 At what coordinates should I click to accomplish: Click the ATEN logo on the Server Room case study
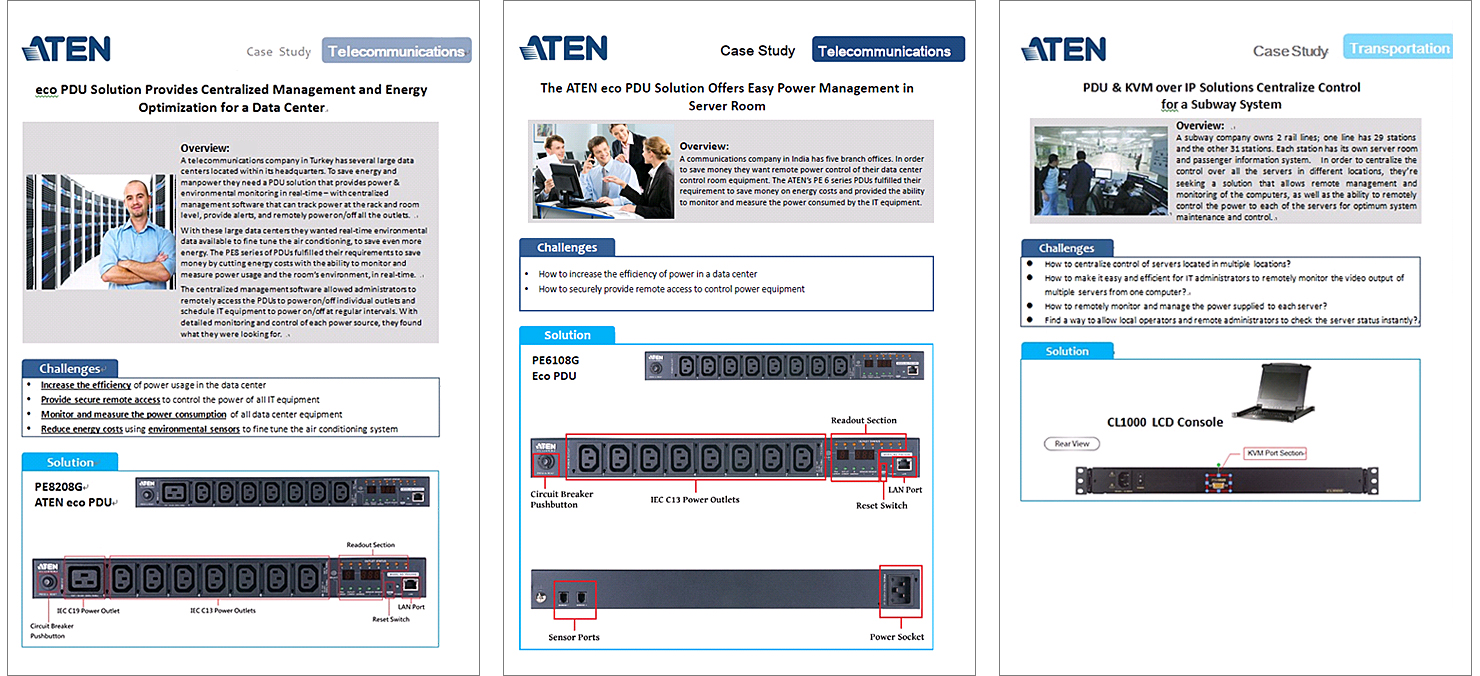click(563, 49)
